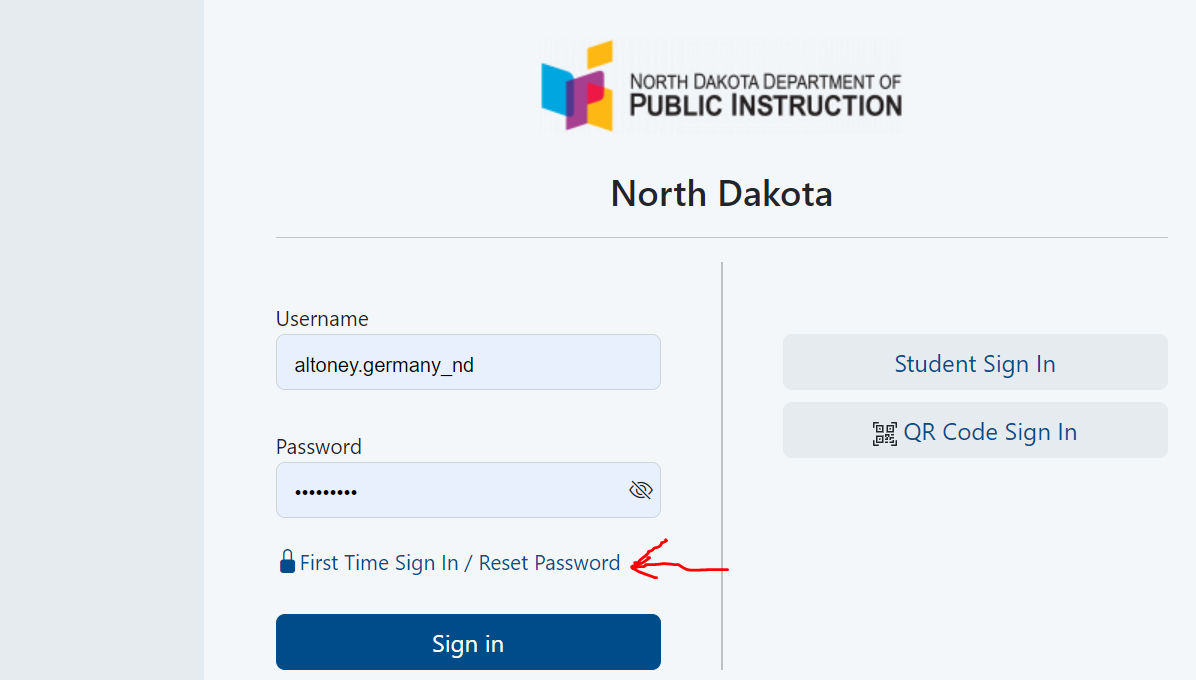Focus the Password input field

click(x=468, y=490)
